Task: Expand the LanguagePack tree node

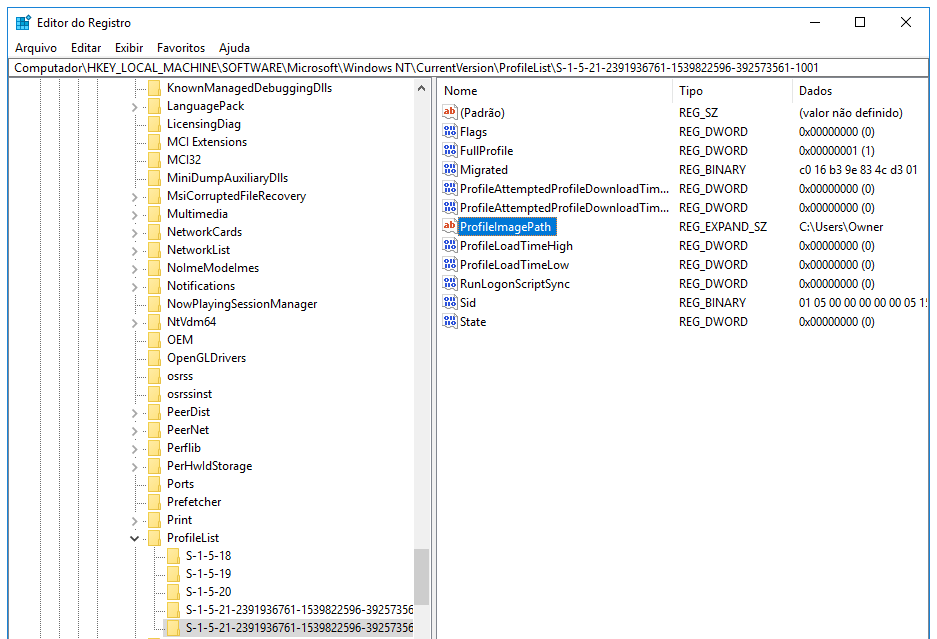Action: pyautogui.click(x=135, y=106)
